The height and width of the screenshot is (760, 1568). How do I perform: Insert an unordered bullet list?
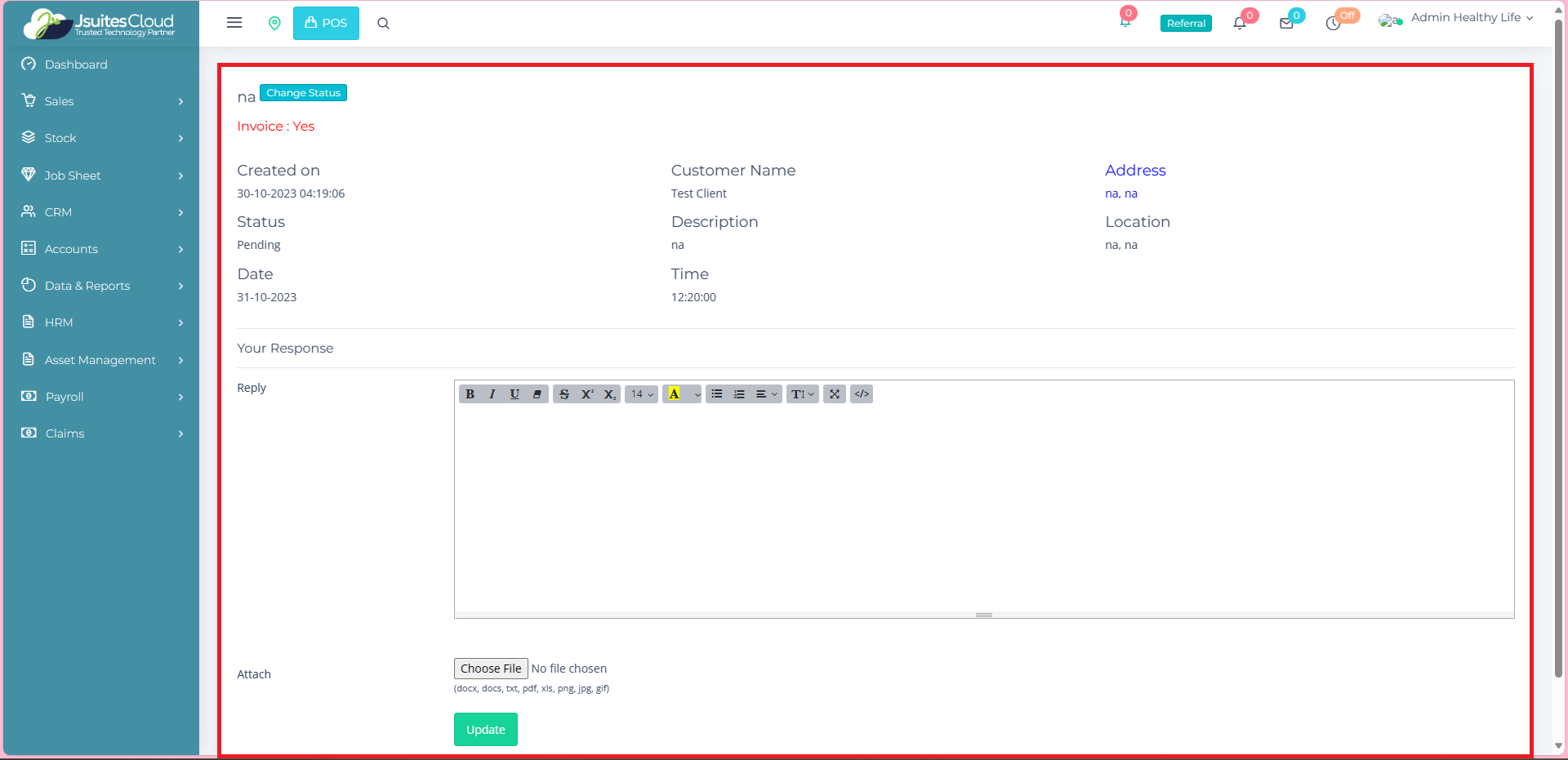click(716, 394)
